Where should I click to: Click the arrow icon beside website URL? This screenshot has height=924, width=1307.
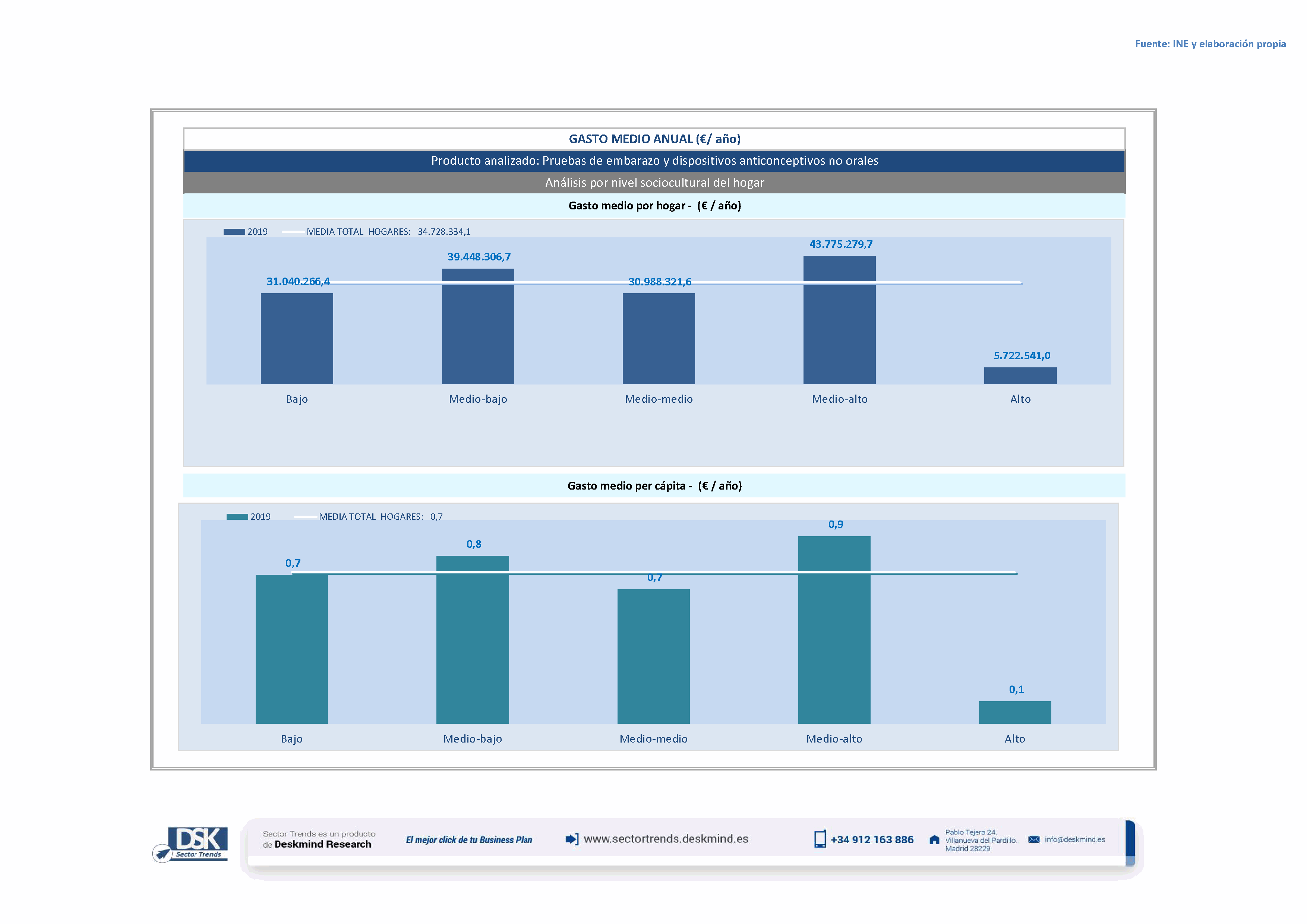(572, 839)
